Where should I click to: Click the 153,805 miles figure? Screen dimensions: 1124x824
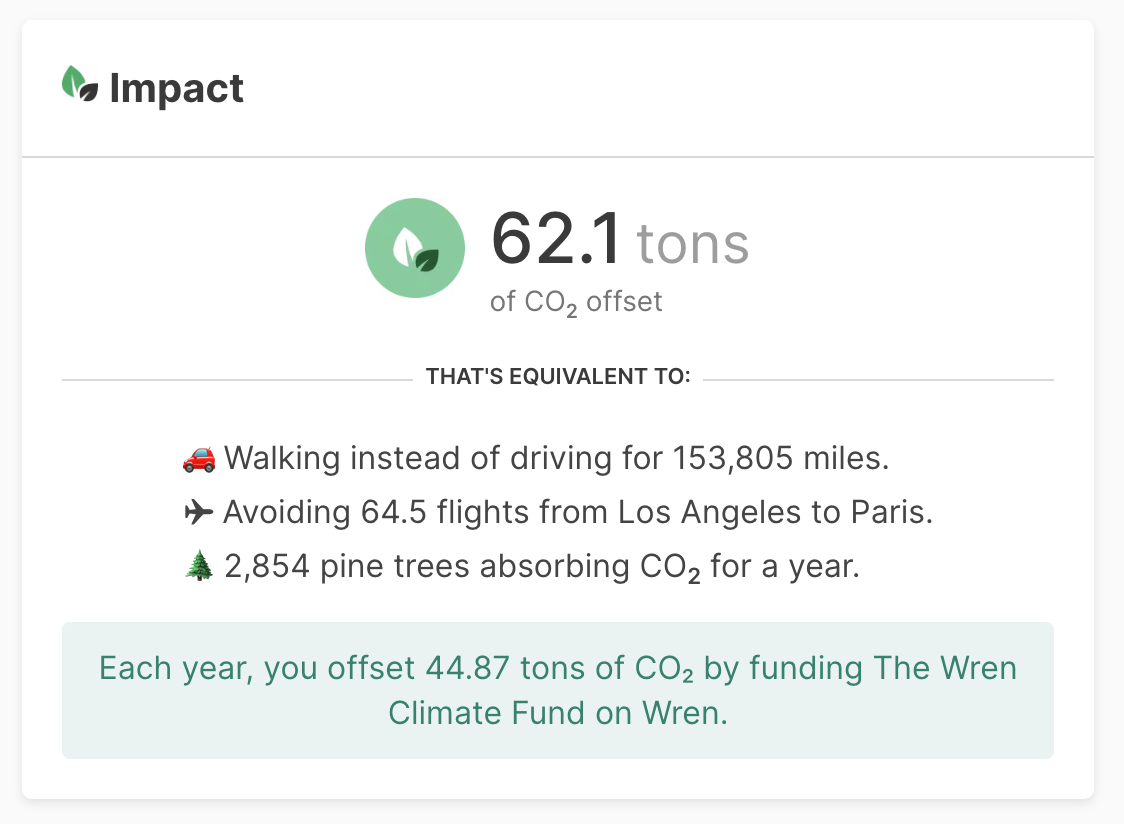click(x=781, y=459)
